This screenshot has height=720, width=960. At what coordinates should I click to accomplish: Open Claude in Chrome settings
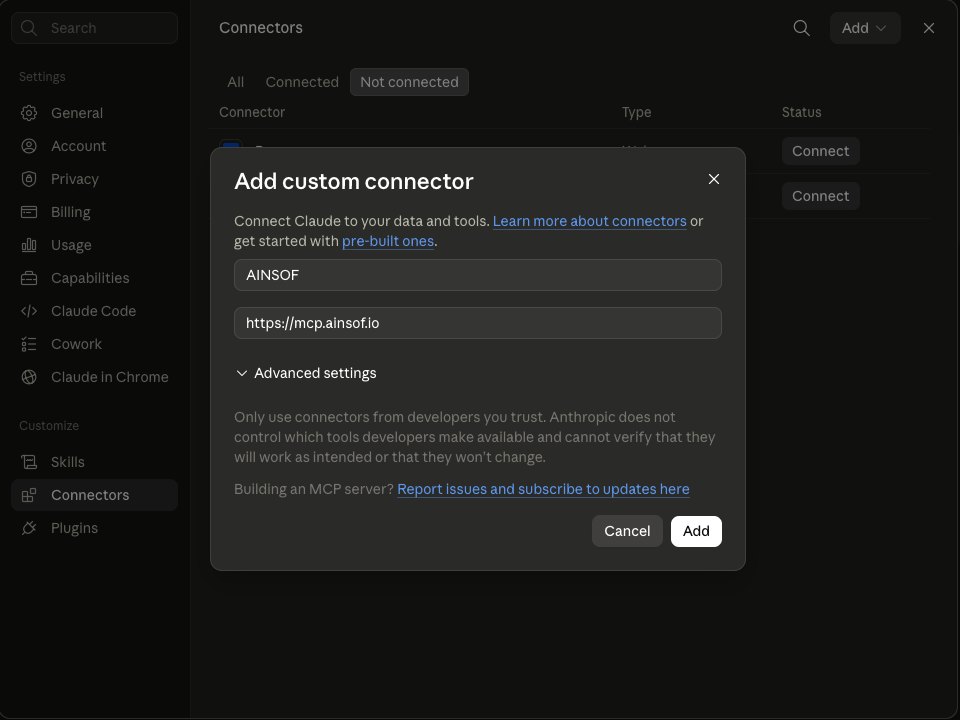coord(94,378)
